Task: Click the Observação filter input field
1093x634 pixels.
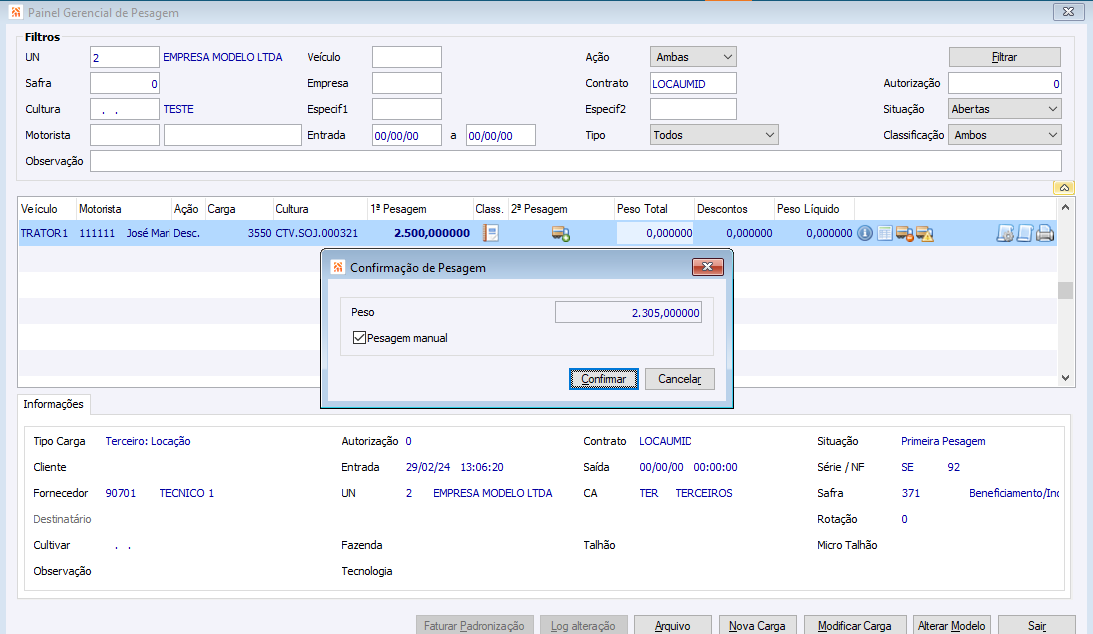Action: coord(576,161)
